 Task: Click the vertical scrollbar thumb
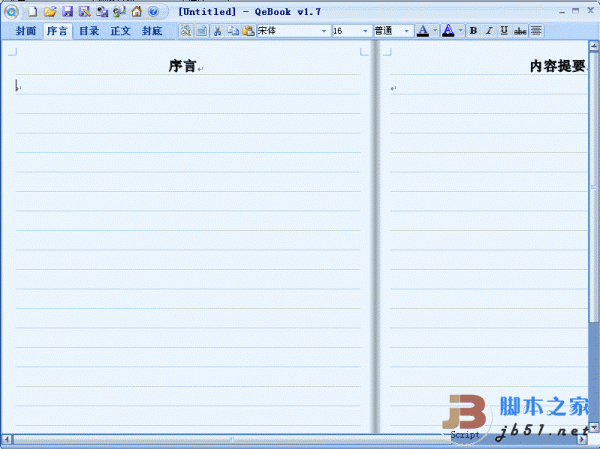594,188
